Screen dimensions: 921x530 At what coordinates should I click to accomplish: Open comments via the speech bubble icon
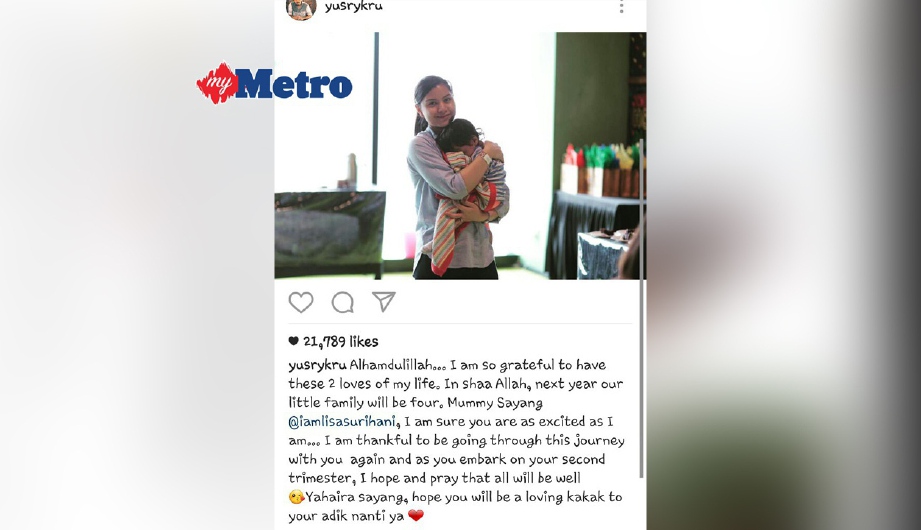click(342, 303)
